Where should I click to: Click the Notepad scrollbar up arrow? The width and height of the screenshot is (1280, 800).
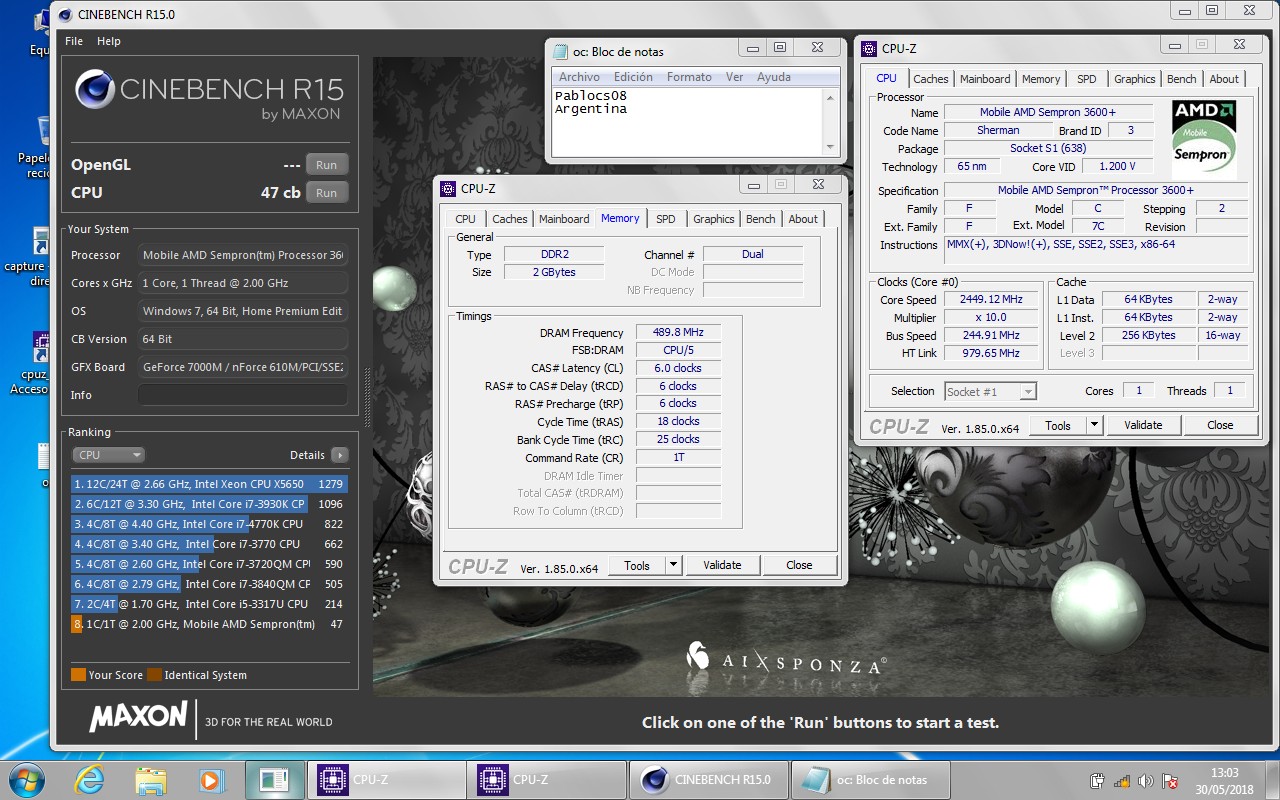click(830, 97)
